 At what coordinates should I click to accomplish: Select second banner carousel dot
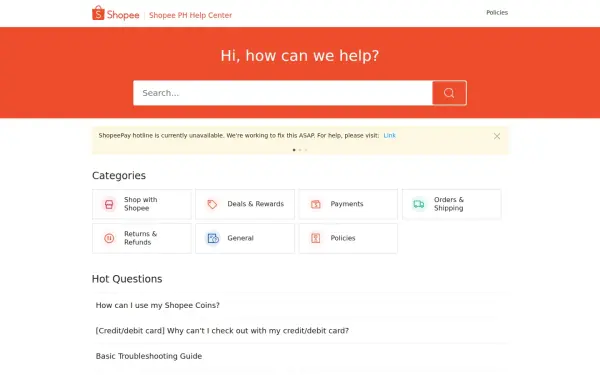[300, 150]
